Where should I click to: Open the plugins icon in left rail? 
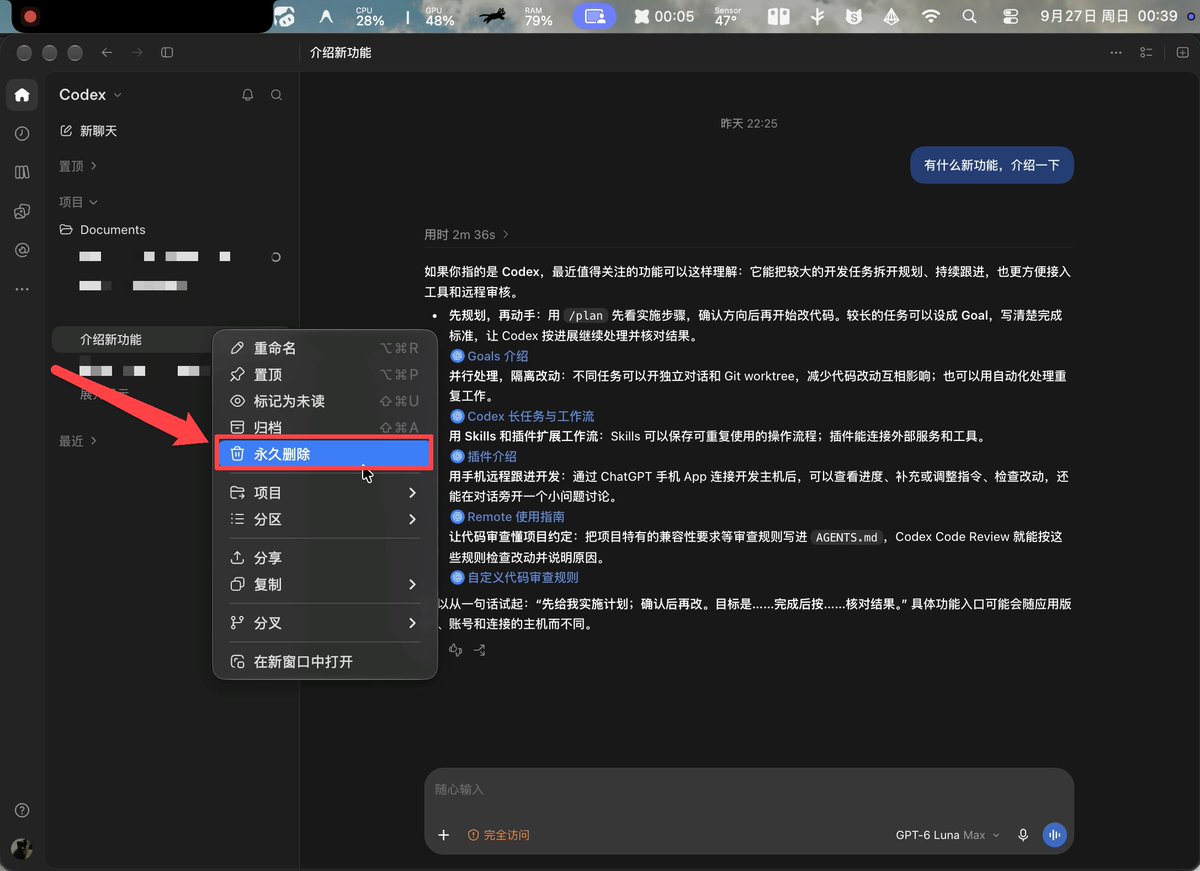coord(22,211)
